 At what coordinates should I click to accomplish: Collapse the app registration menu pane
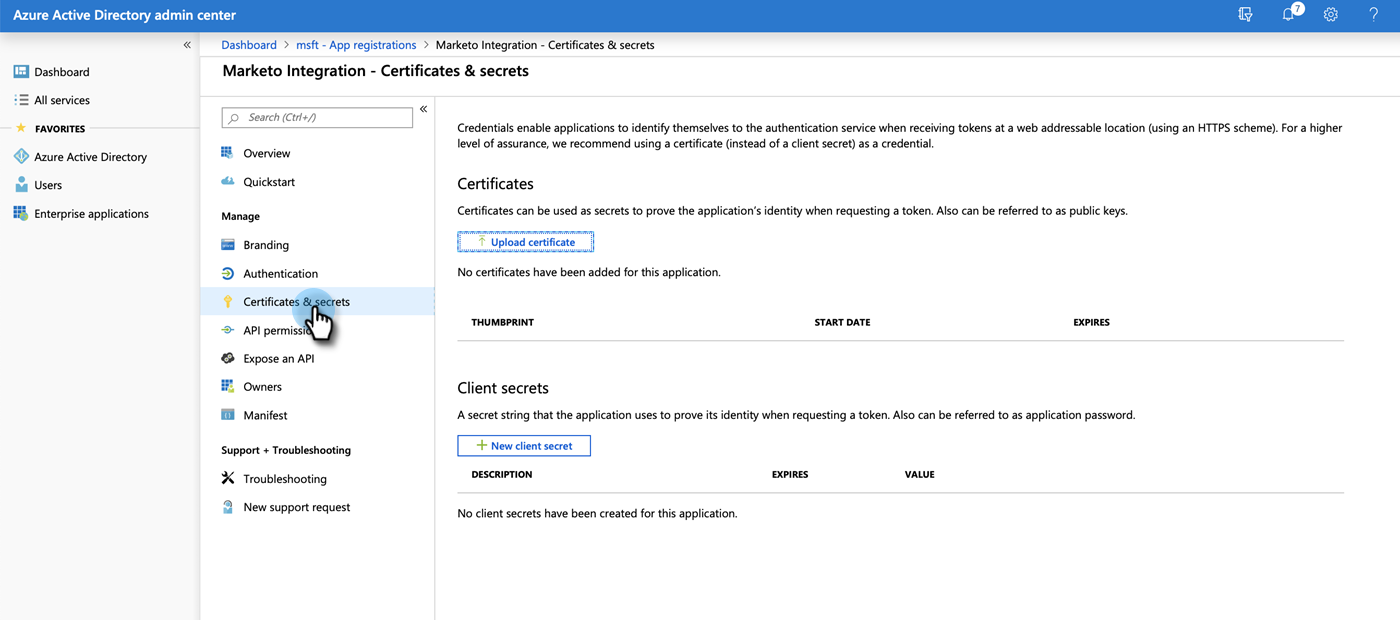(423, 109)
